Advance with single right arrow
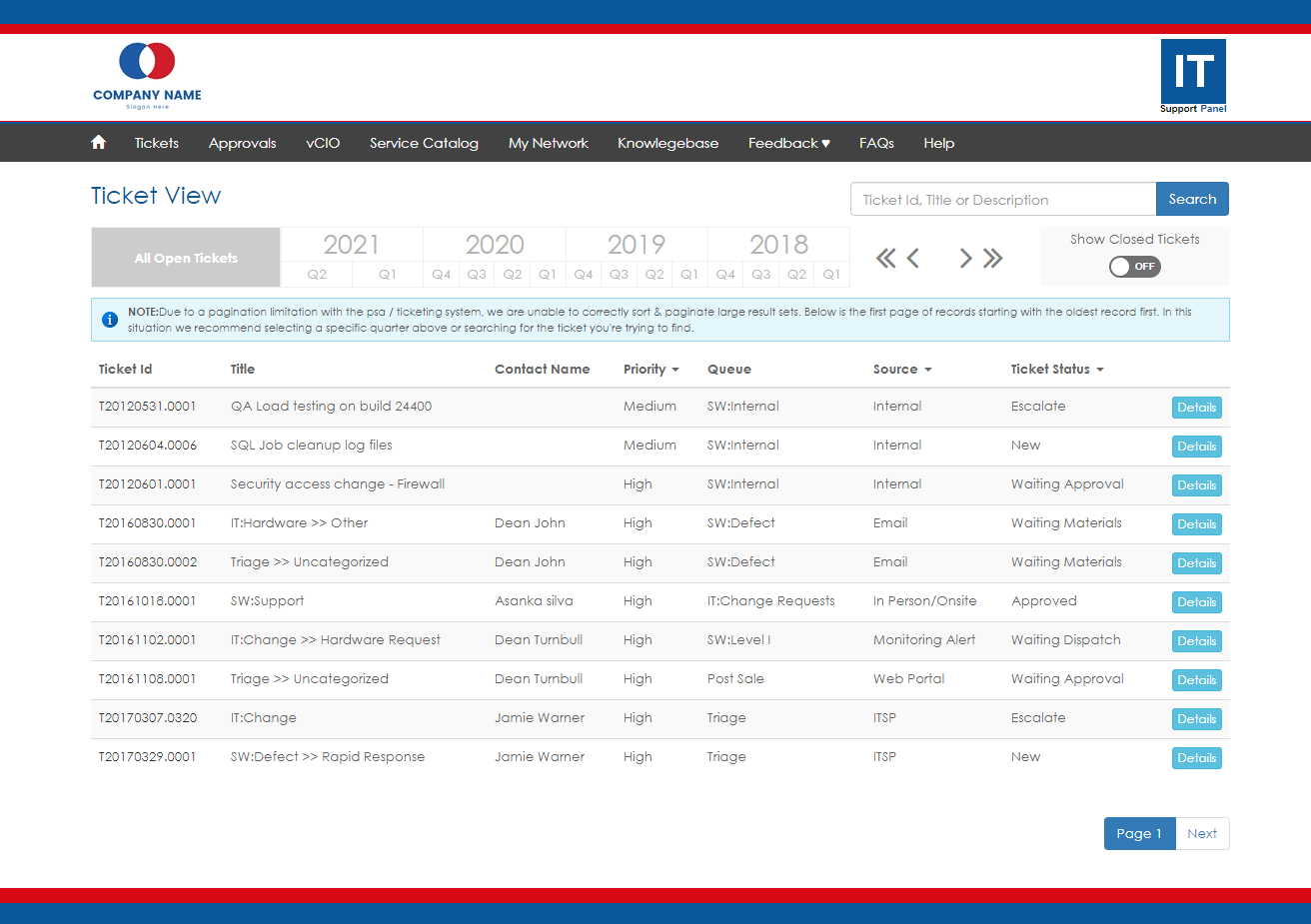1311x924 pixels. (965, 259)
